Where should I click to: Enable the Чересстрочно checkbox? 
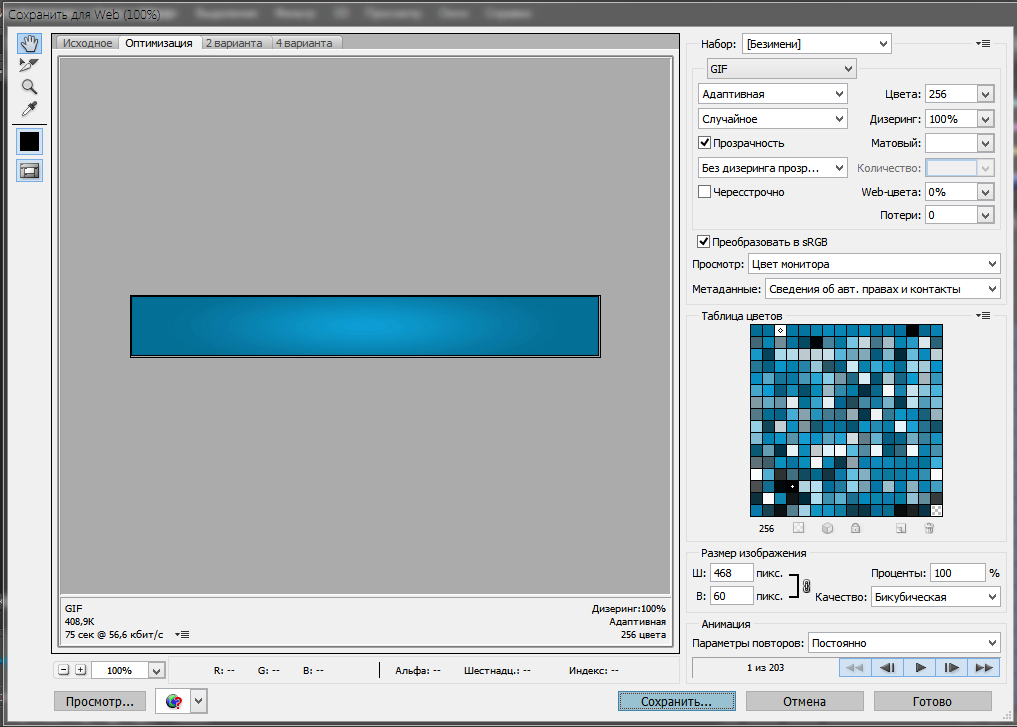click(x=704, y=192)
